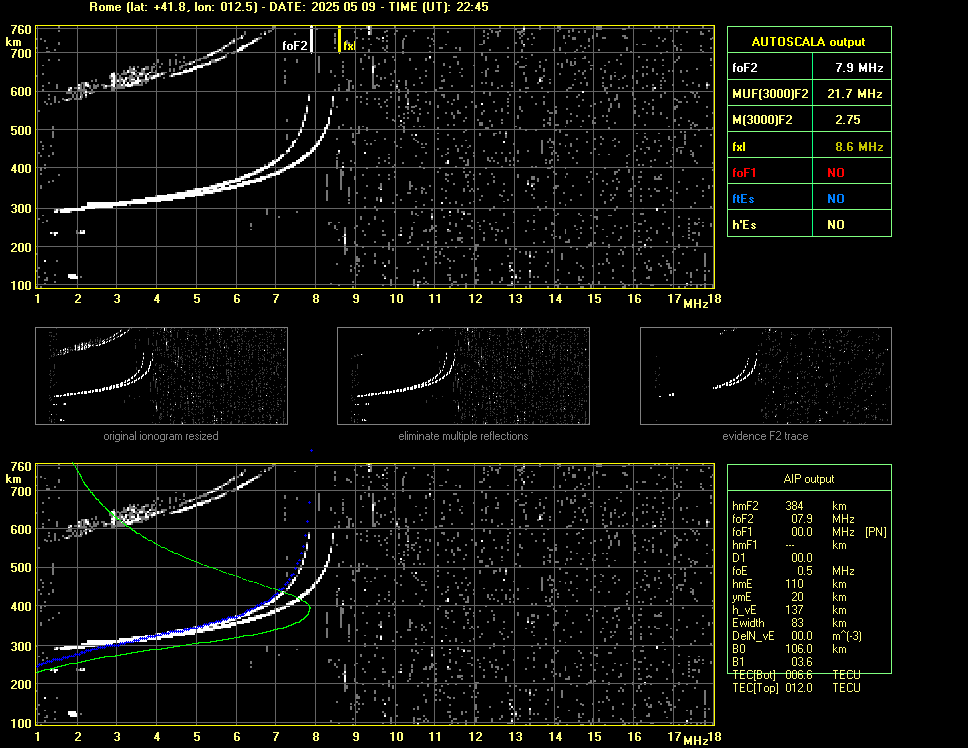The width and height of the screenshot is (968, 748).
Task: Click the '760' height label on top ionogram
Action: pos(20,30)
